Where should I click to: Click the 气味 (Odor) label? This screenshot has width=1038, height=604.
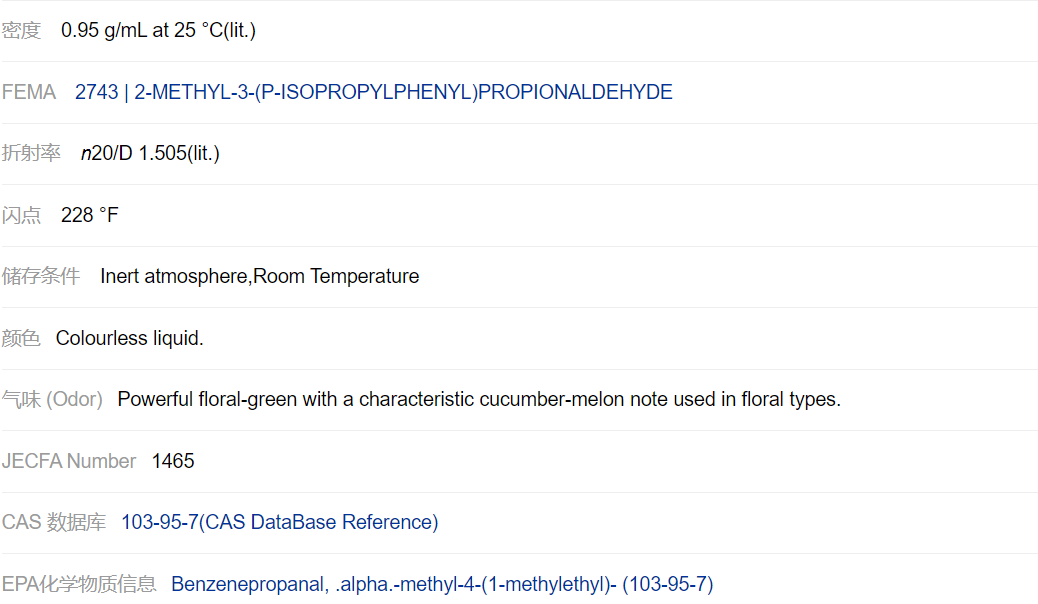point(52,400)
